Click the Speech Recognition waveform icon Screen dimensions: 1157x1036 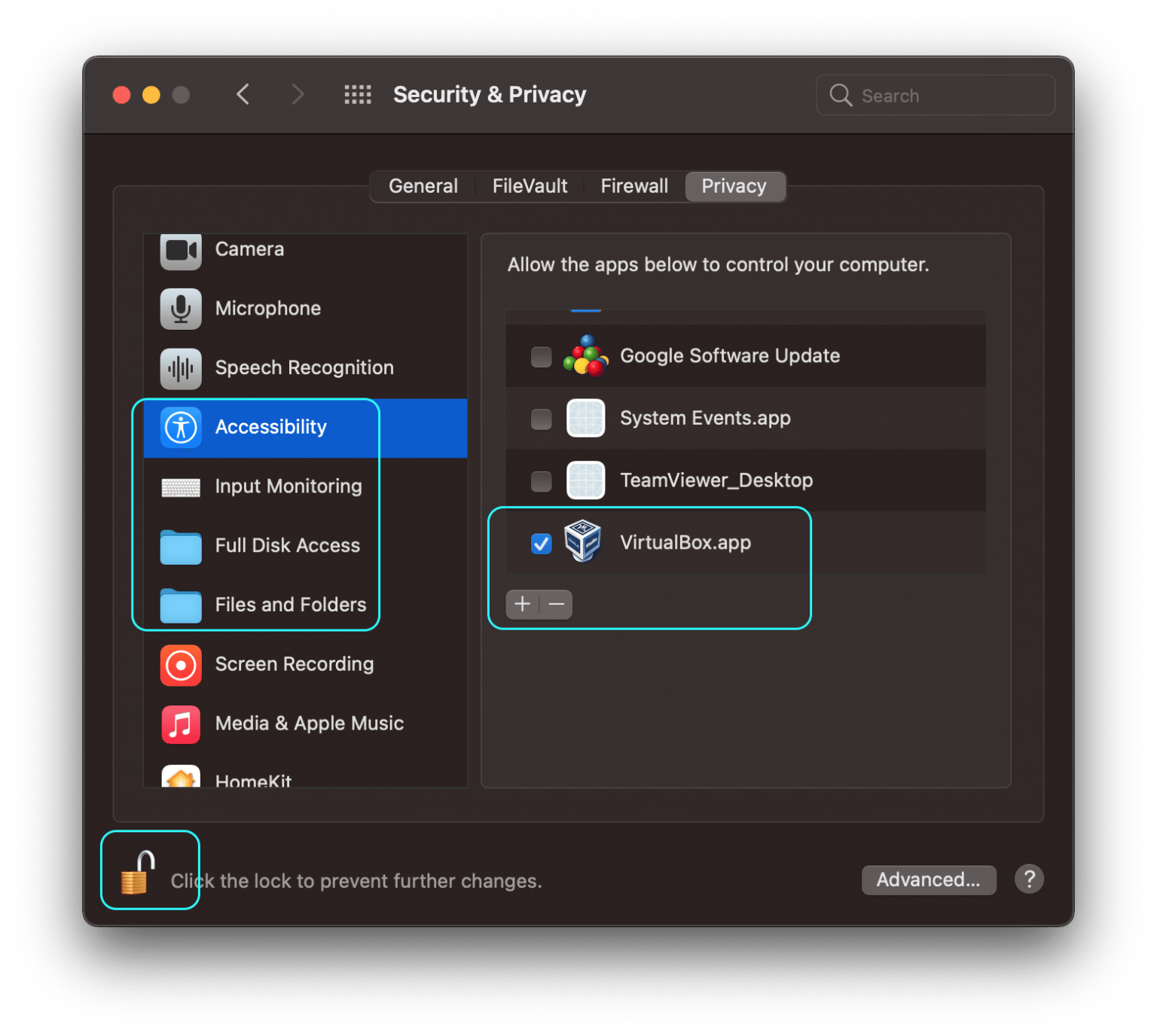tap(181, 368)
